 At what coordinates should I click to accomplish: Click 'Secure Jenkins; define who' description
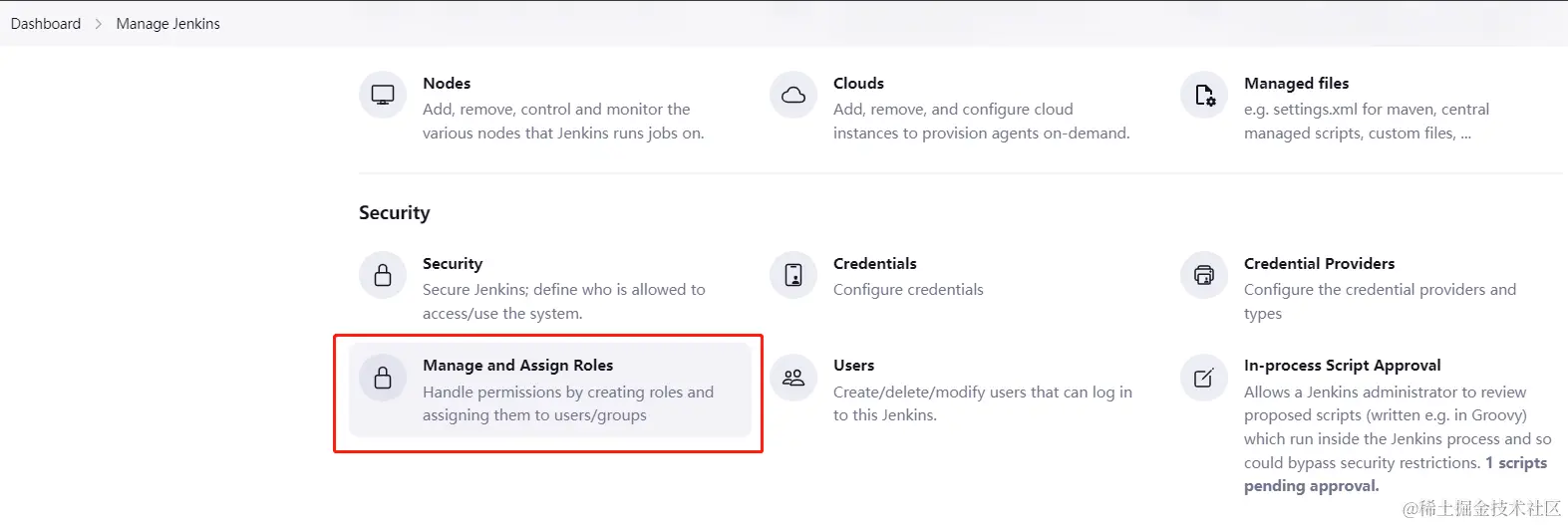(564, 301)
